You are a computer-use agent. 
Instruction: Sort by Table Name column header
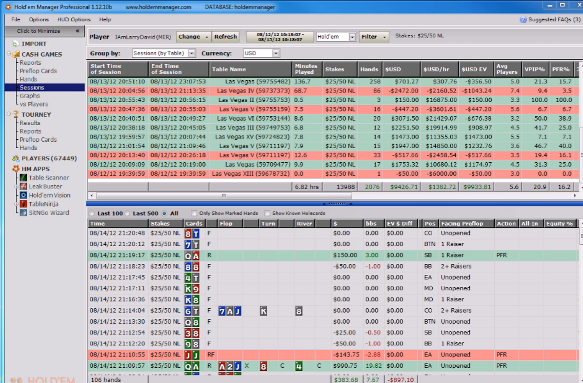click(250, 69)
